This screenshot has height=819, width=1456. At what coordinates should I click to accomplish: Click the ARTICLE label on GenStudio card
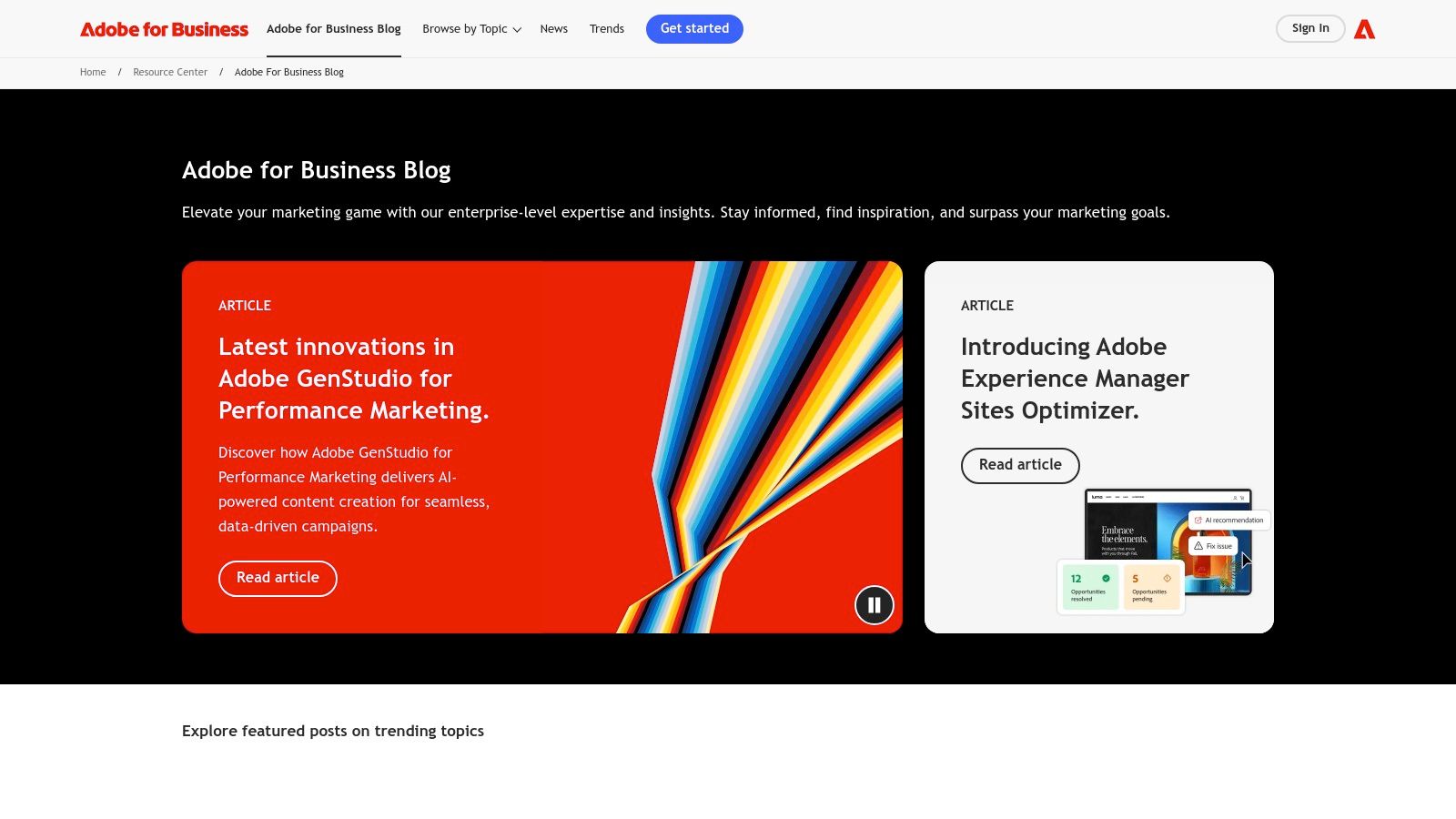point(245,306)
